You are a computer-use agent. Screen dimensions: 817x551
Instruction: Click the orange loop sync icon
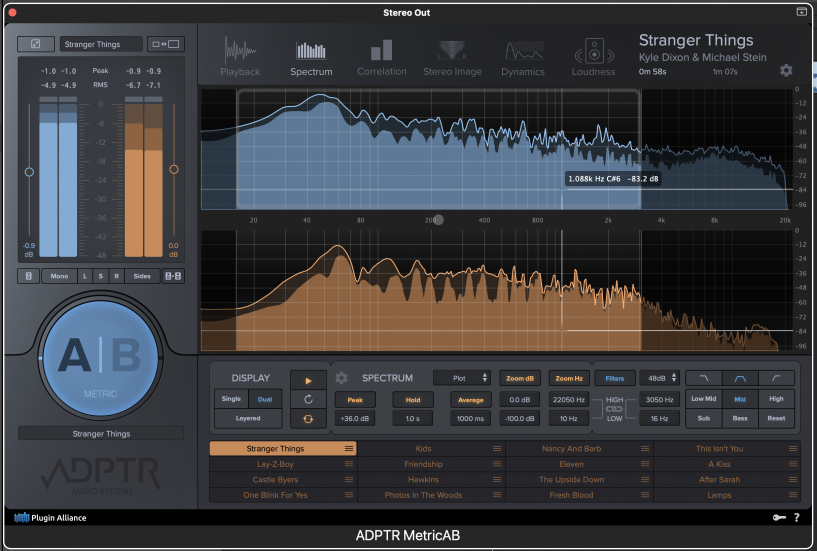tap(308, 419)
